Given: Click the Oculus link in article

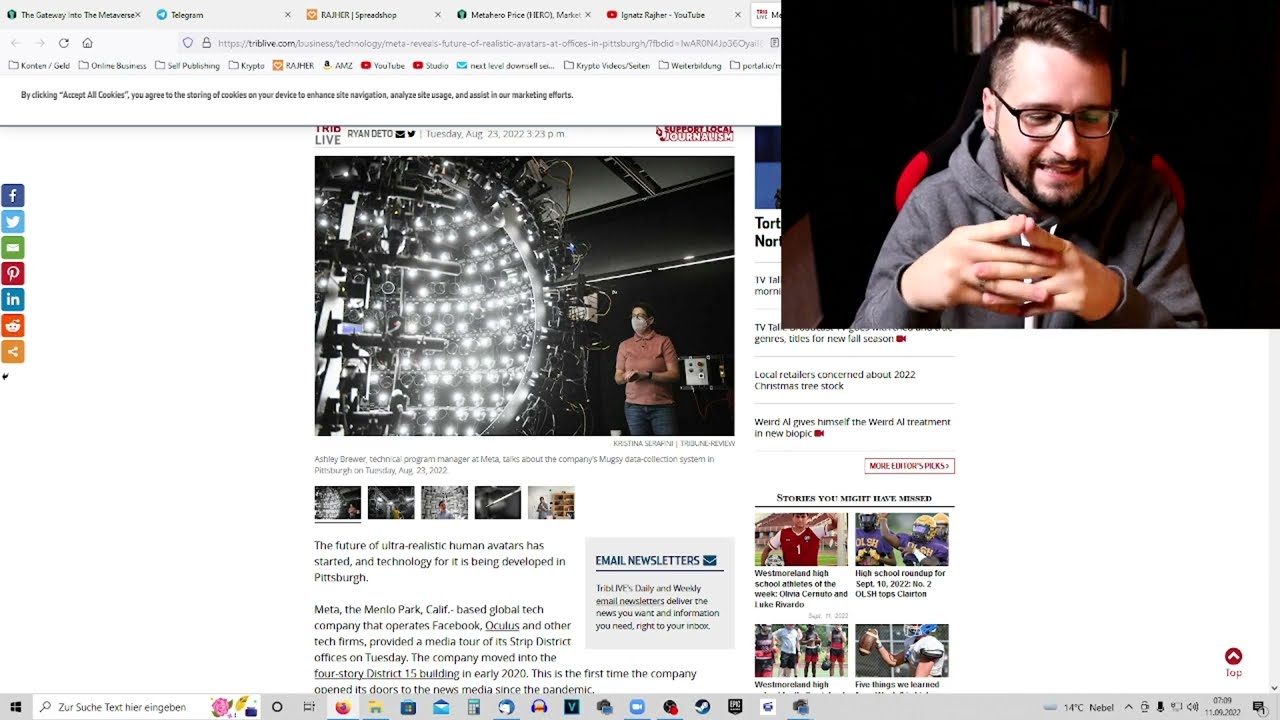Looking at the screenshot, I should pyautogui.click(x=502, y=626).
